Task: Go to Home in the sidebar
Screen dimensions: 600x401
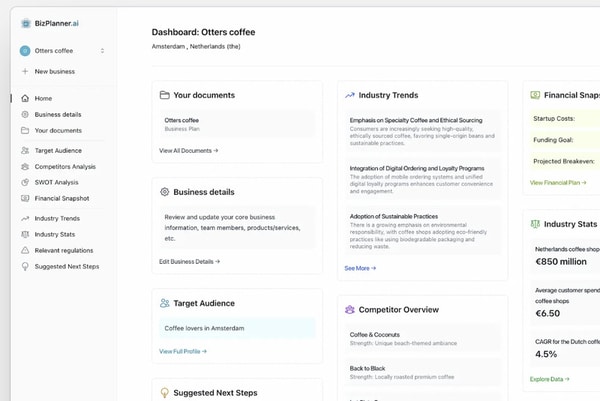Action: pos(43,98)
